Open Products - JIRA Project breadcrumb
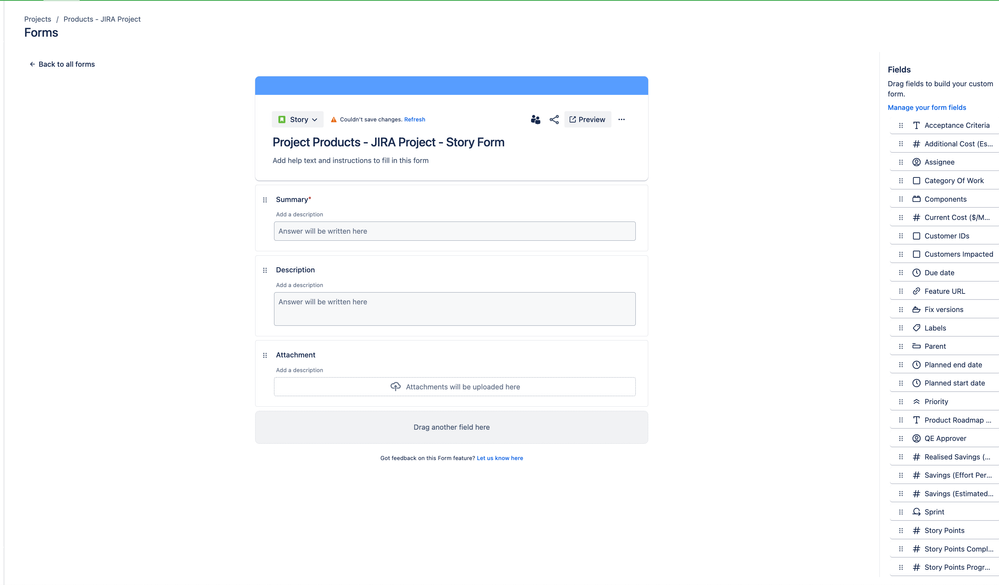Viewport: 999px width, 585px height. (102, 19)
